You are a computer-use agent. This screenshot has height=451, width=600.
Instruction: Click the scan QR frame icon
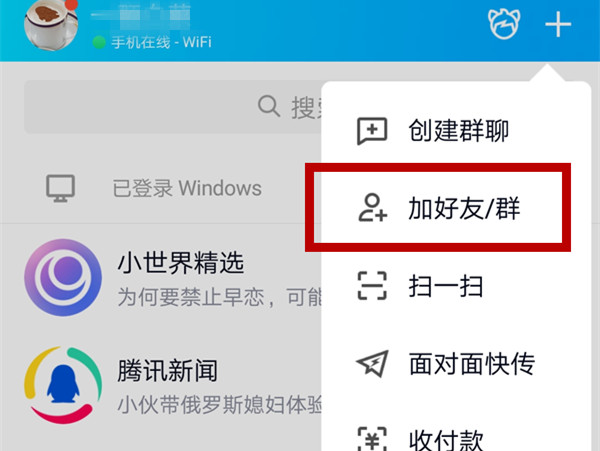(x=372, y=286)
